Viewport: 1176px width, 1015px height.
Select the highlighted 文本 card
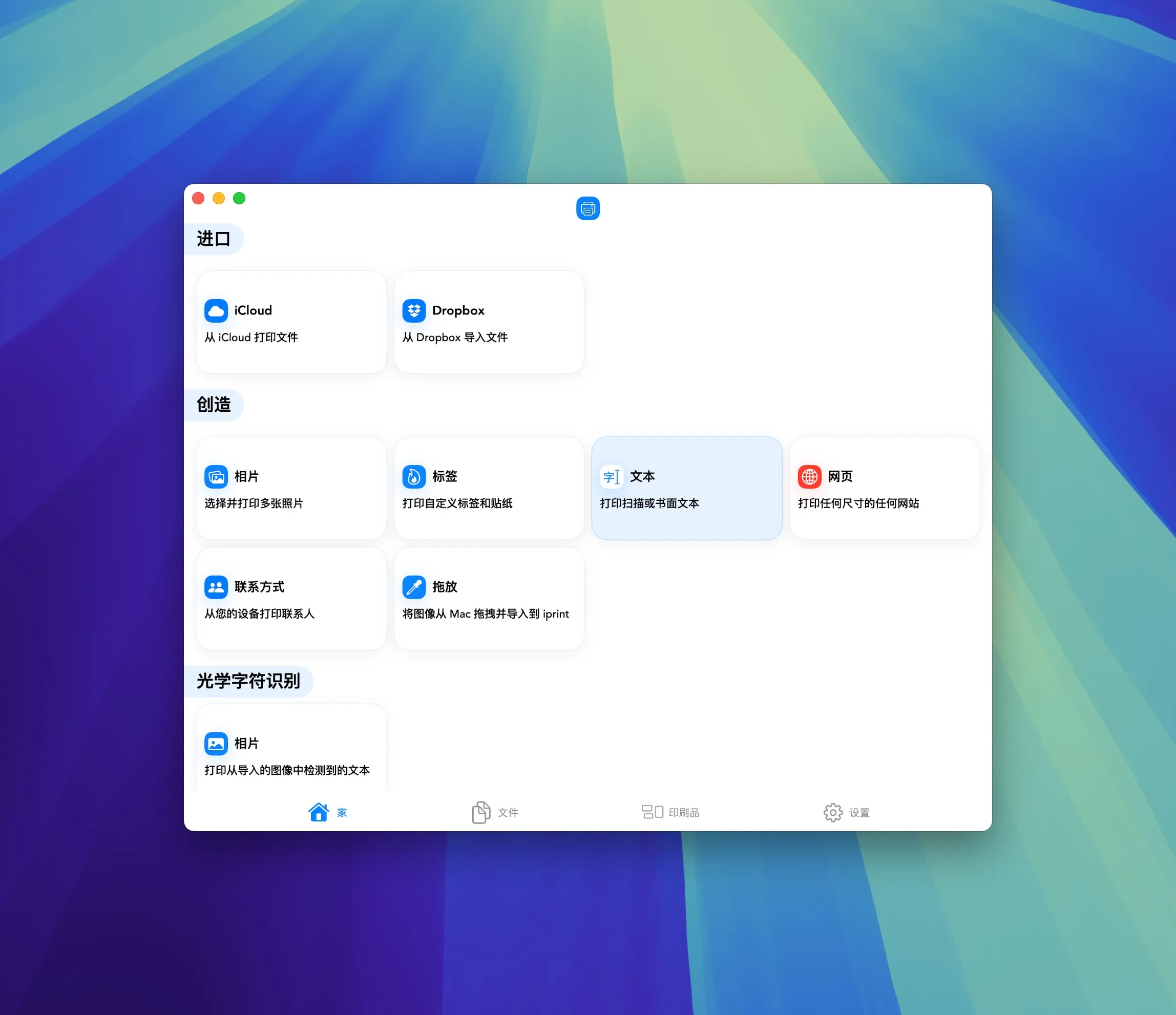click(x=687, y=488)
